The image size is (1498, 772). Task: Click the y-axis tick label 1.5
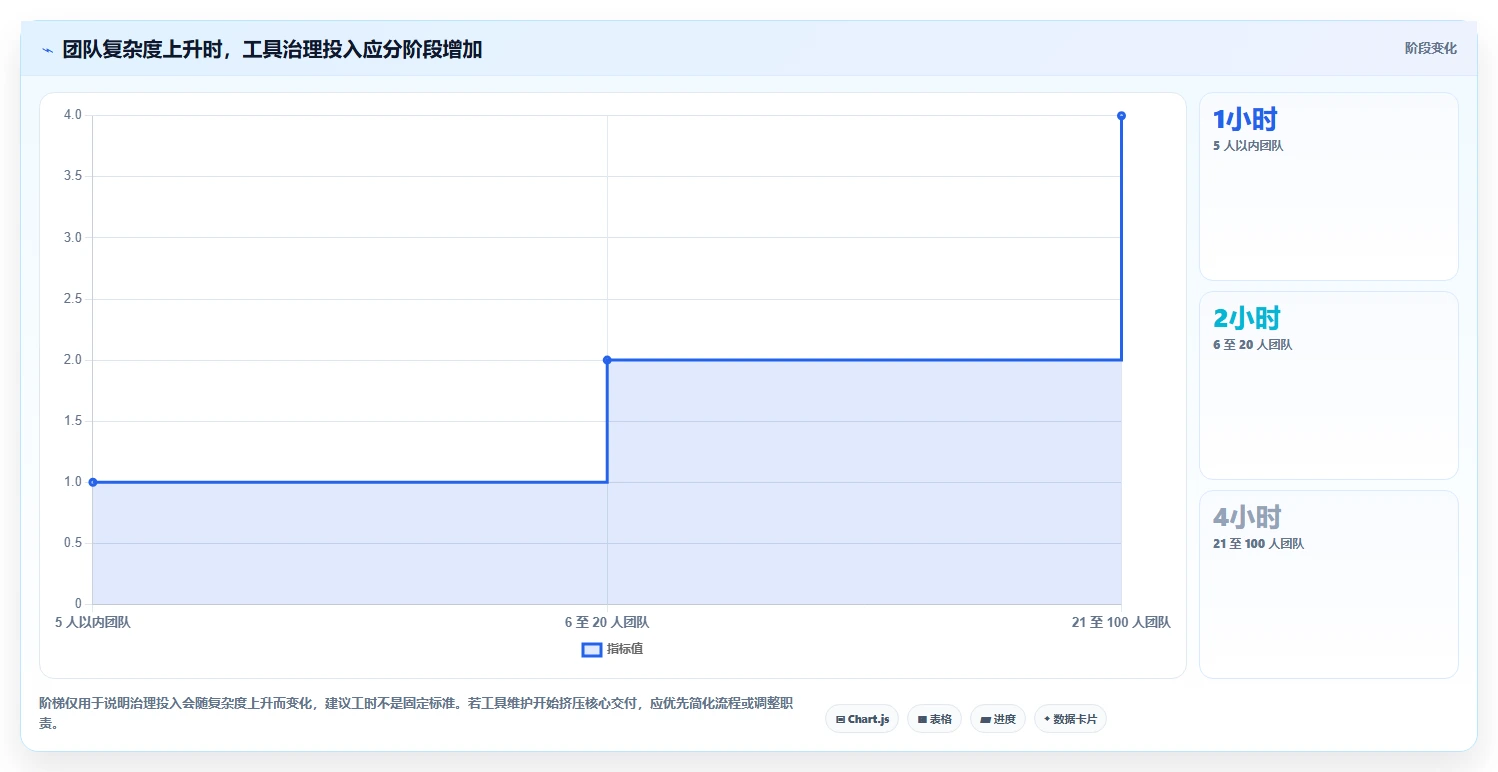coord(74,421)
